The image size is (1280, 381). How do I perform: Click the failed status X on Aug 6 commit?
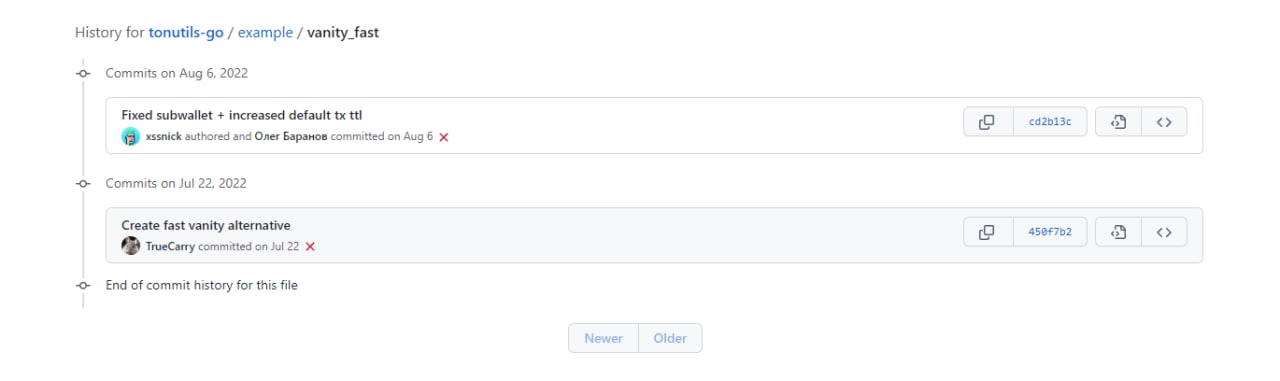point(444,137)
